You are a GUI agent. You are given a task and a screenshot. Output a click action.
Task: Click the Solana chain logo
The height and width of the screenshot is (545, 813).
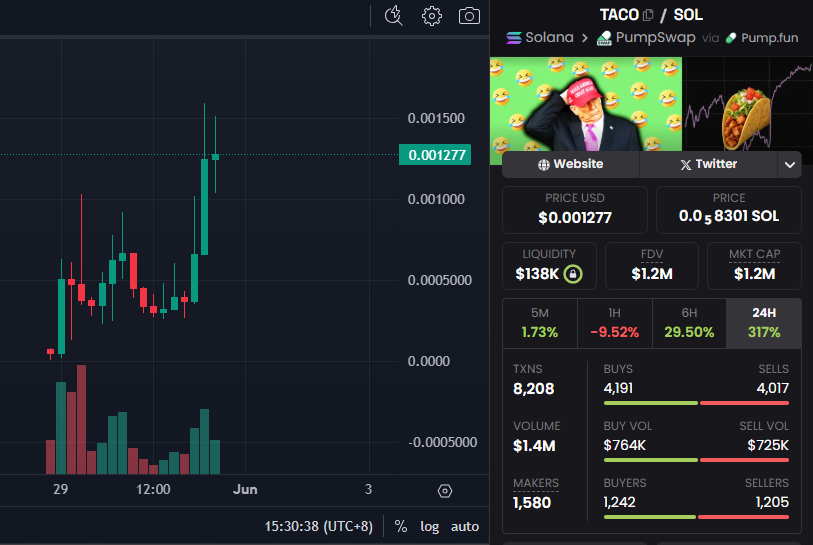tap(514, 38)
